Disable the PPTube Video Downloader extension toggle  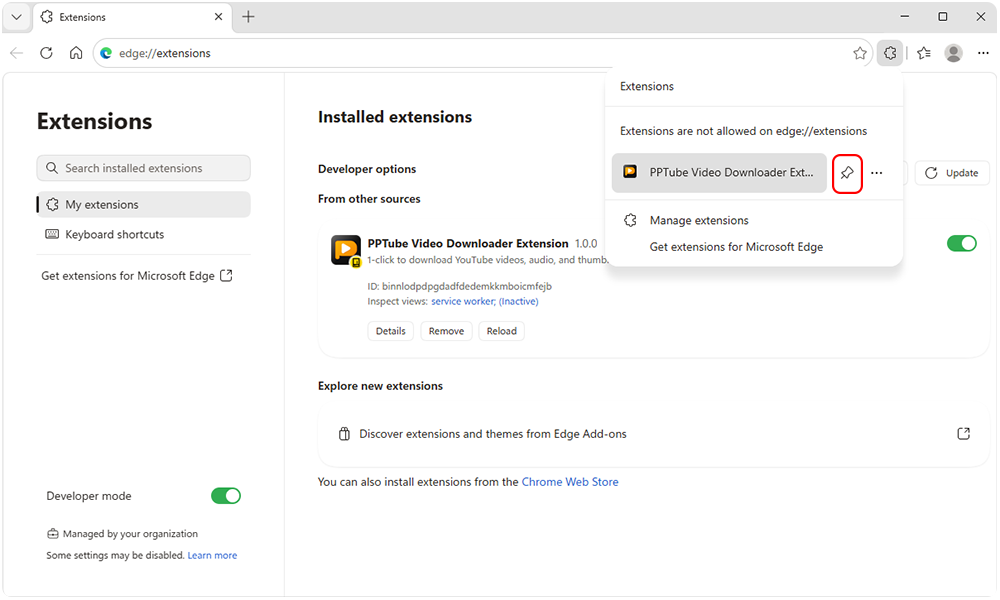click(962, 244)
